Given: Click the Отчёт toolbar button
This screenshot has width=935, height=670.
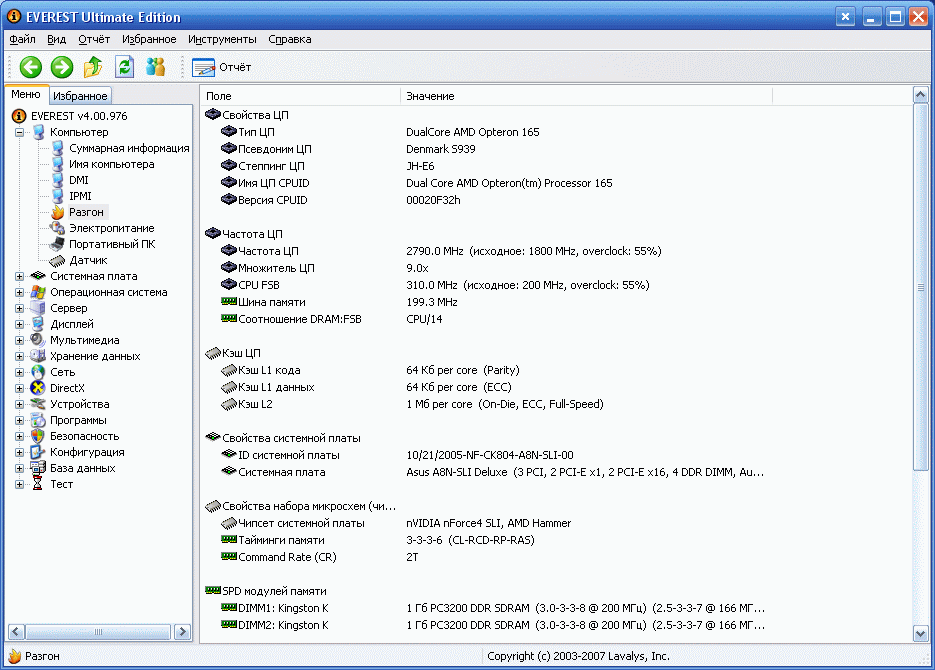Looking at the screenshot, I should (x=222, y=67).
